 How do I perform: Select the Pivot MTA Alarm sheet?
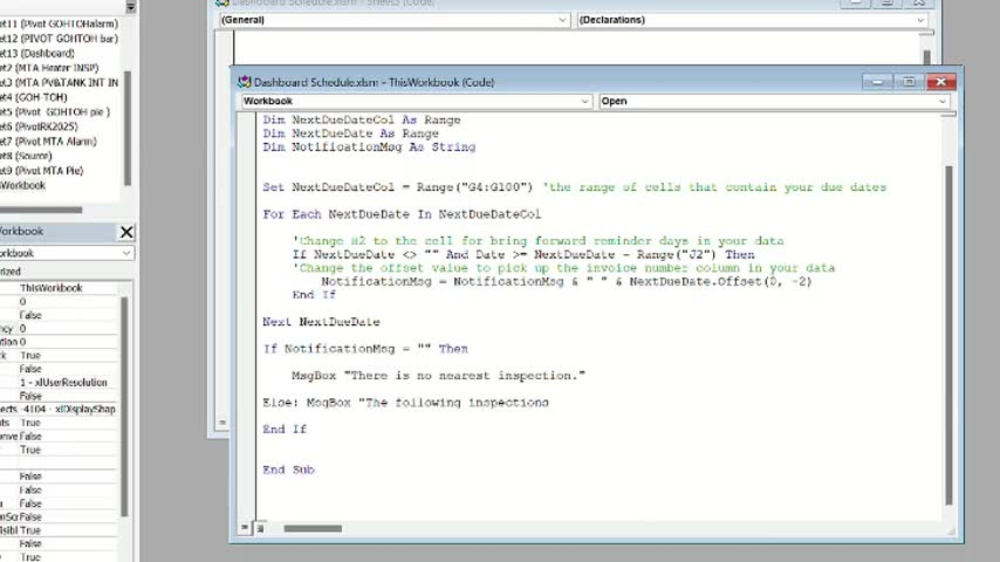[48, 141]
